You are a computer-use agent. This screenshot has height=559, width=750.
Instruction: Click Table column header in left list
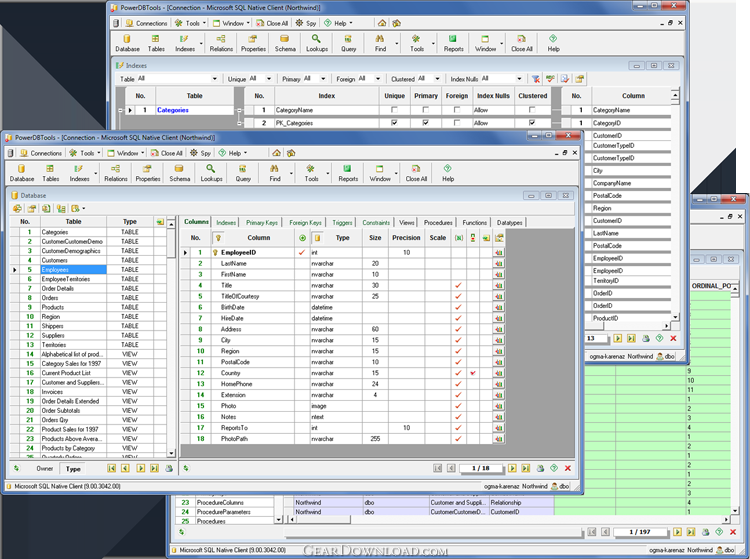[x=73, y=221]
